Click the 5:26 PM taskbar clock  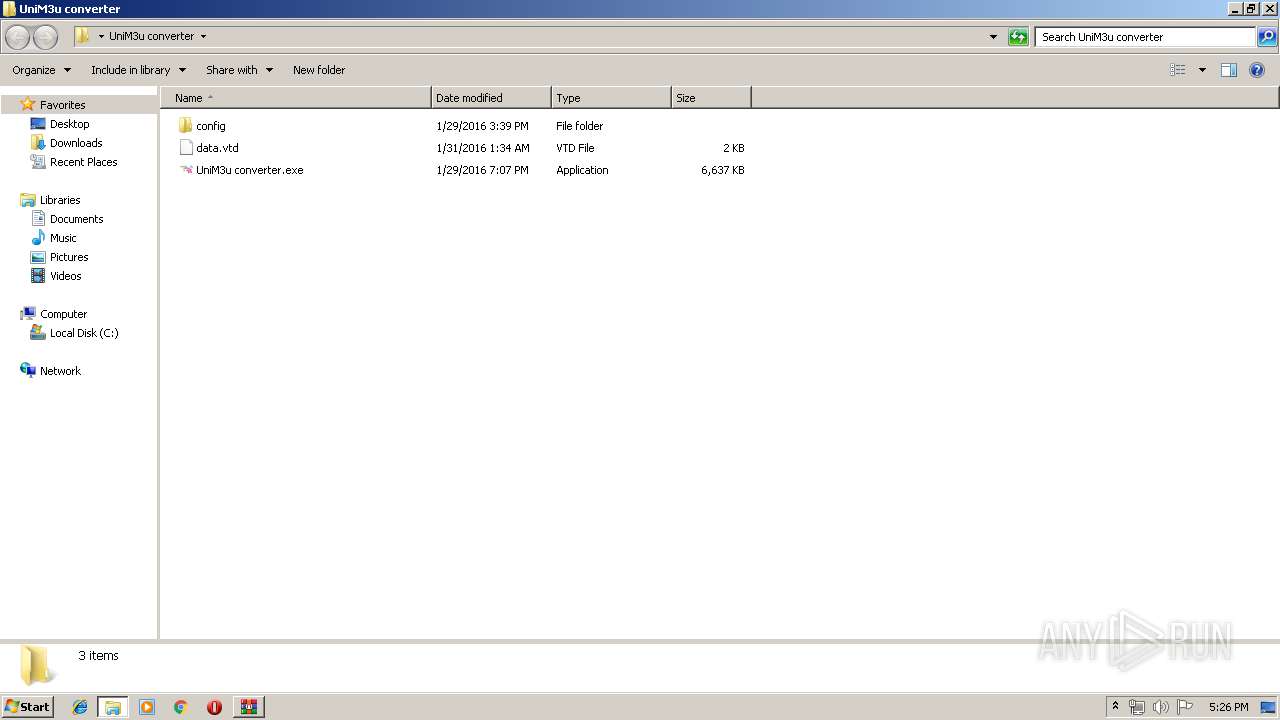[1228, 707]
